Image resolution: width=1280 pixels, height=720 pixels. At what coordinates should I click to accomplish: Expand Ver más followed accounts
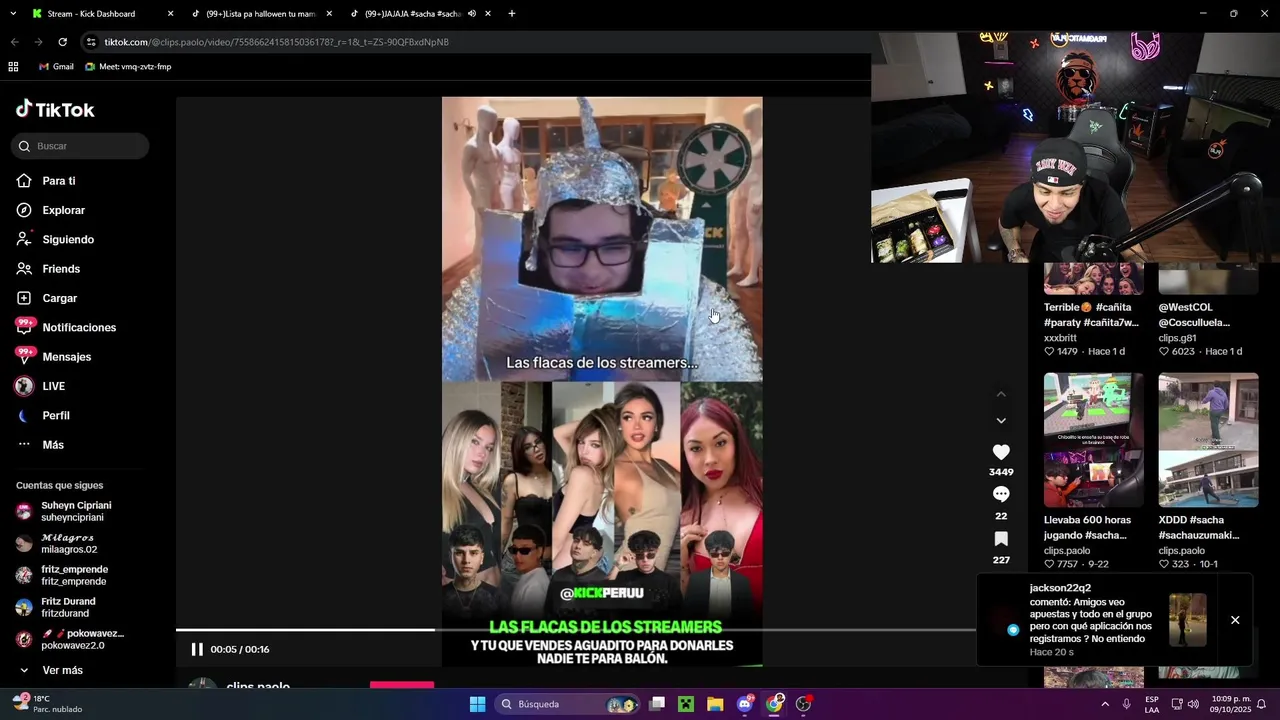[x=50, y=670]
